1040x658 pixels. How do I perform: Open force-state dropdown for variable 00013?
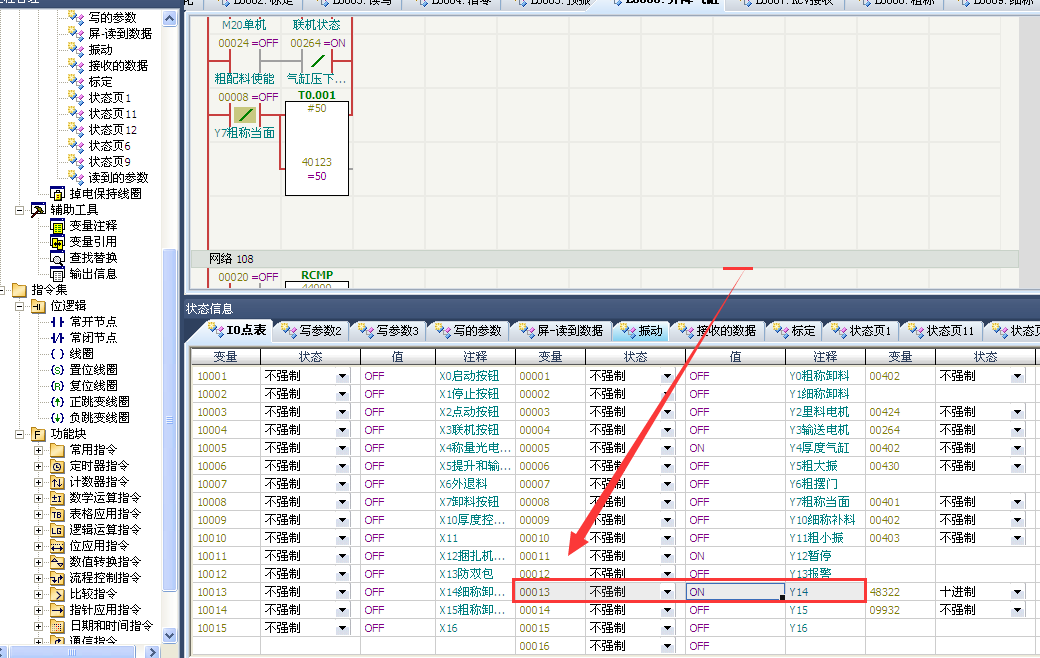tap(667, 592)
